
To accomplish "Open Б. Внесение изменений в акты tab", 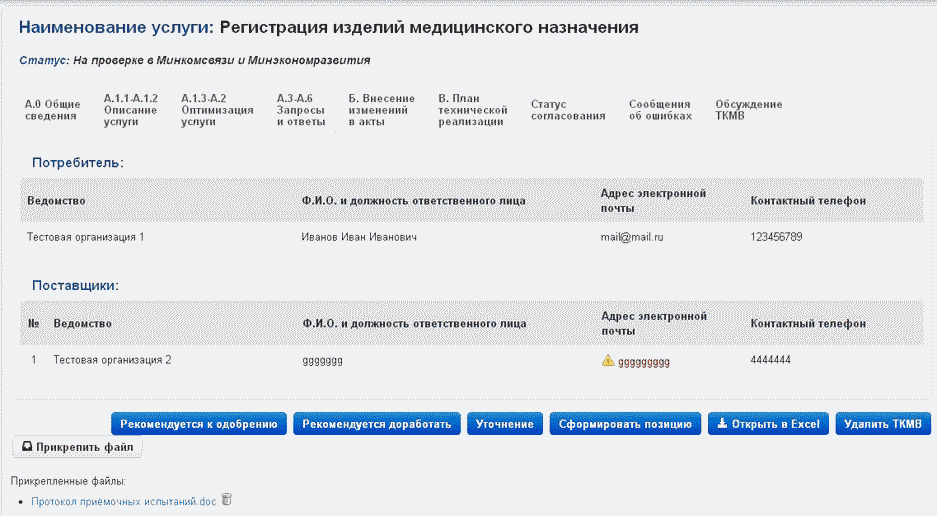I will (x=381, y=110).
